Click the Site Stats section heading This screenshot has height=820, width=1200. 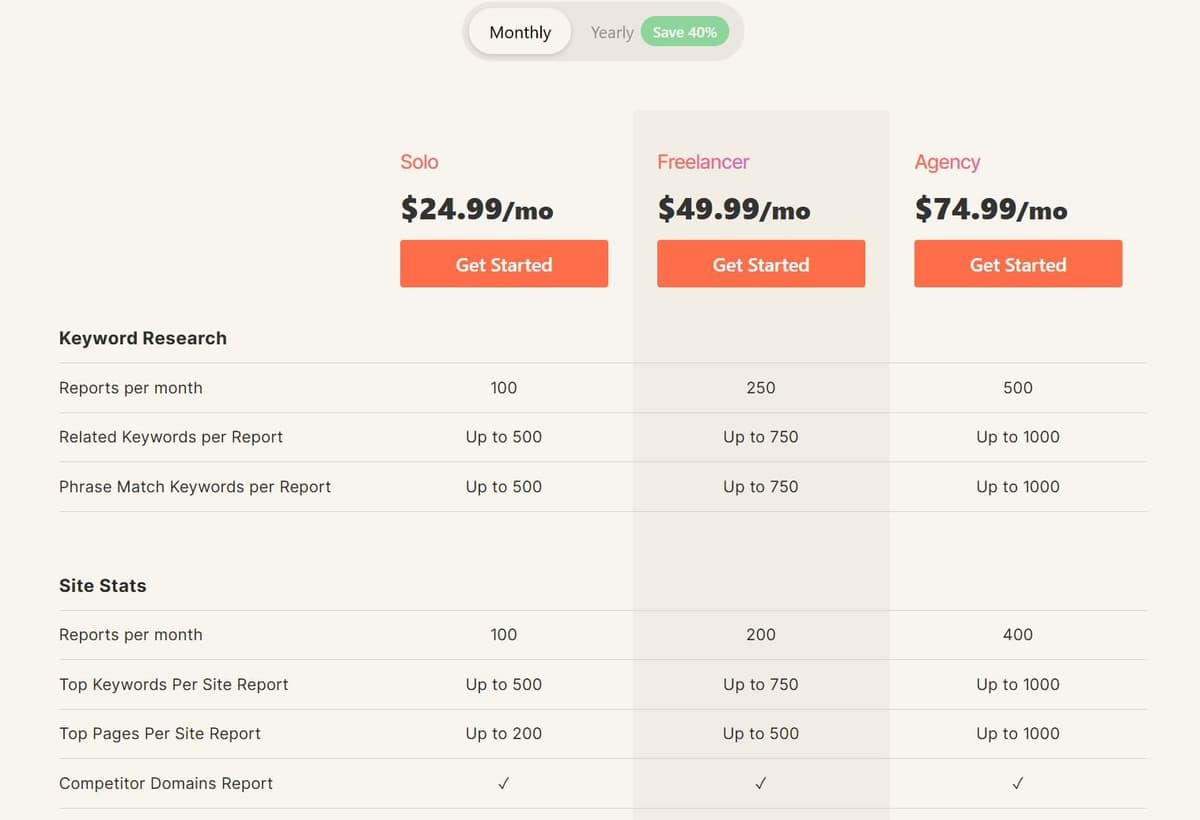point(103,586)
